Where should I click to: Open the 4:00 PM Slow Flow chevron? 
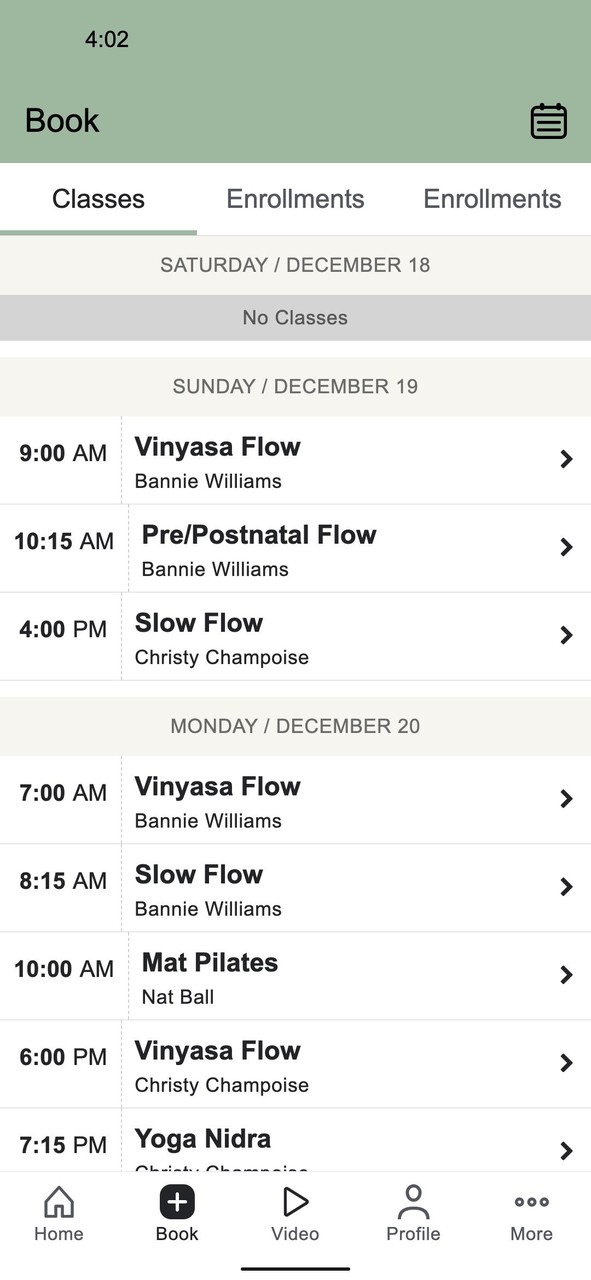[567, 635]
